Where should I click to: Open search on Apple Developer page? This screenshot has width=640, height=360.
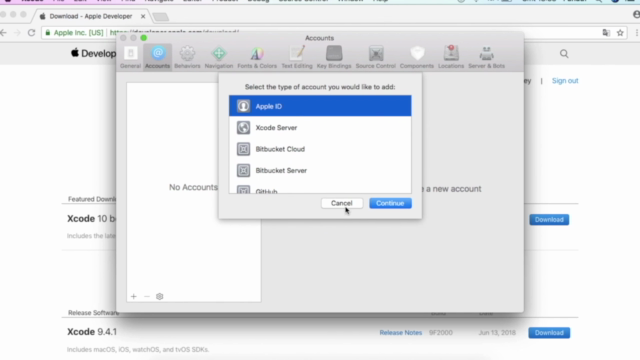pyautogui.click(x=564, y=54)
